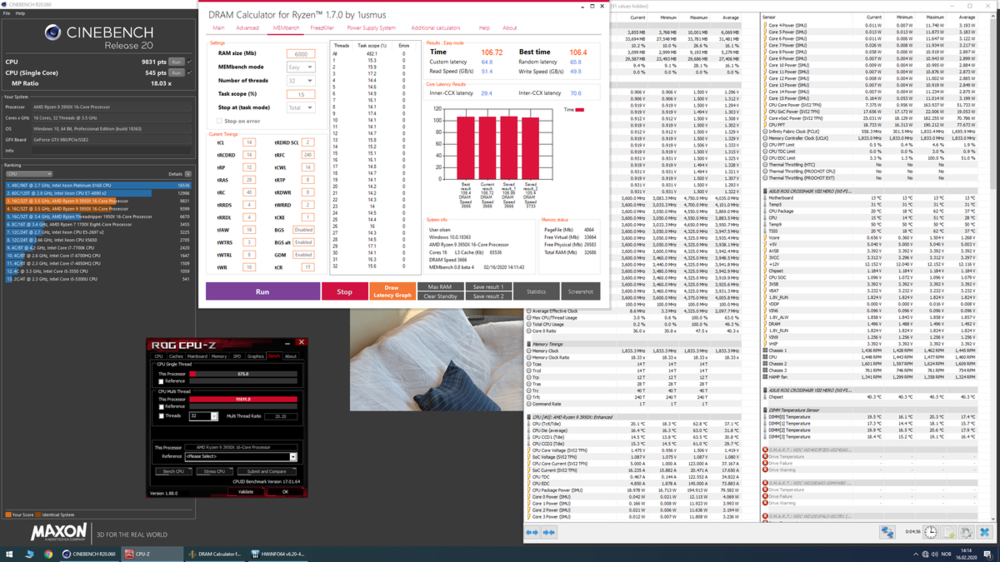
Task: Open Windows notification center icon
Action: click(x=988, y=554)
